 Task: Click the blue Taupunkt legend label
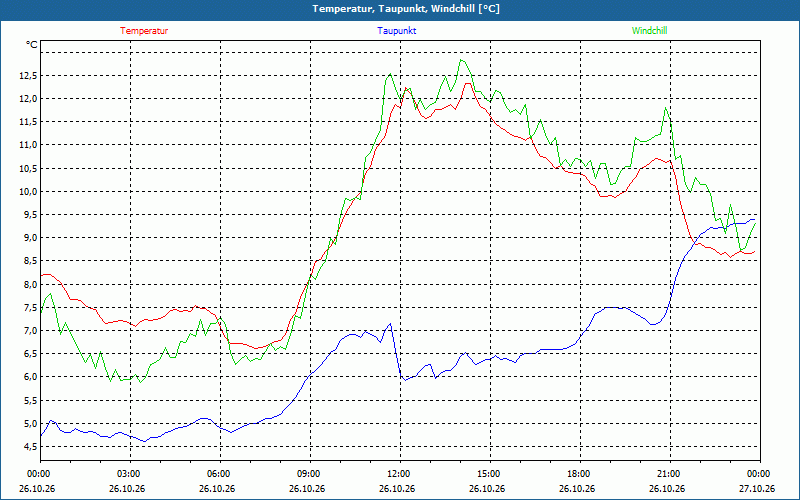(396, 31)
